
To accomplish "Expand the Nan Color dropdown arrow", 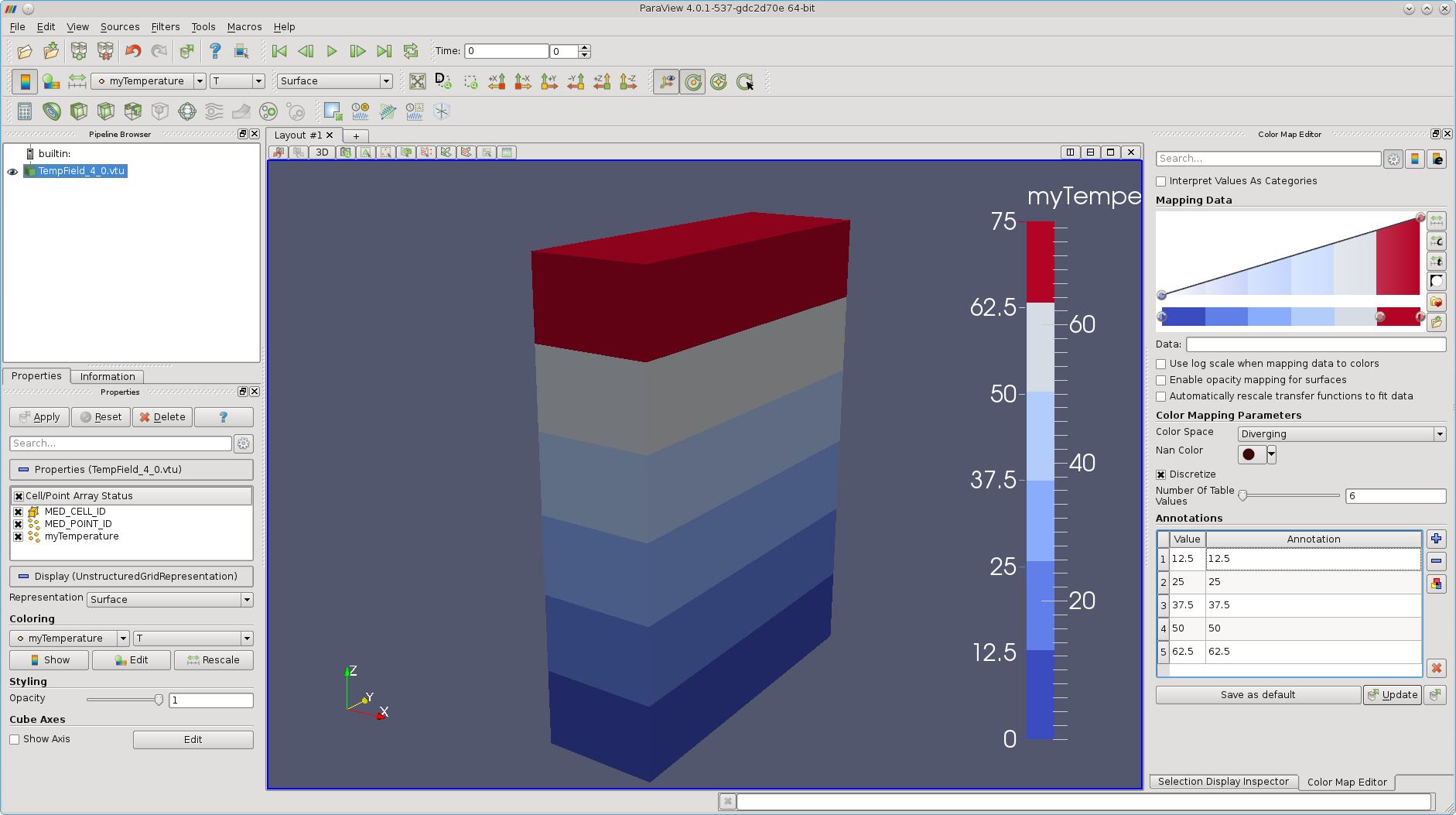I will click(1271, 454).
